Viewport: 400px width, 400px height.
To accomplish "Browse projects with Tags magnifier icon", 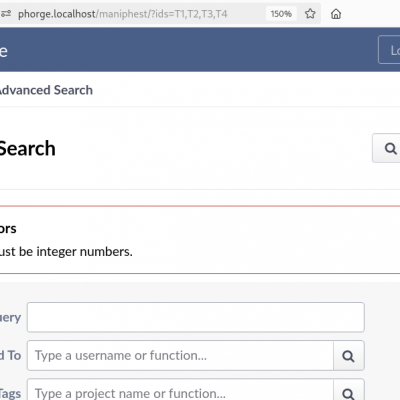I will [348, 391].
